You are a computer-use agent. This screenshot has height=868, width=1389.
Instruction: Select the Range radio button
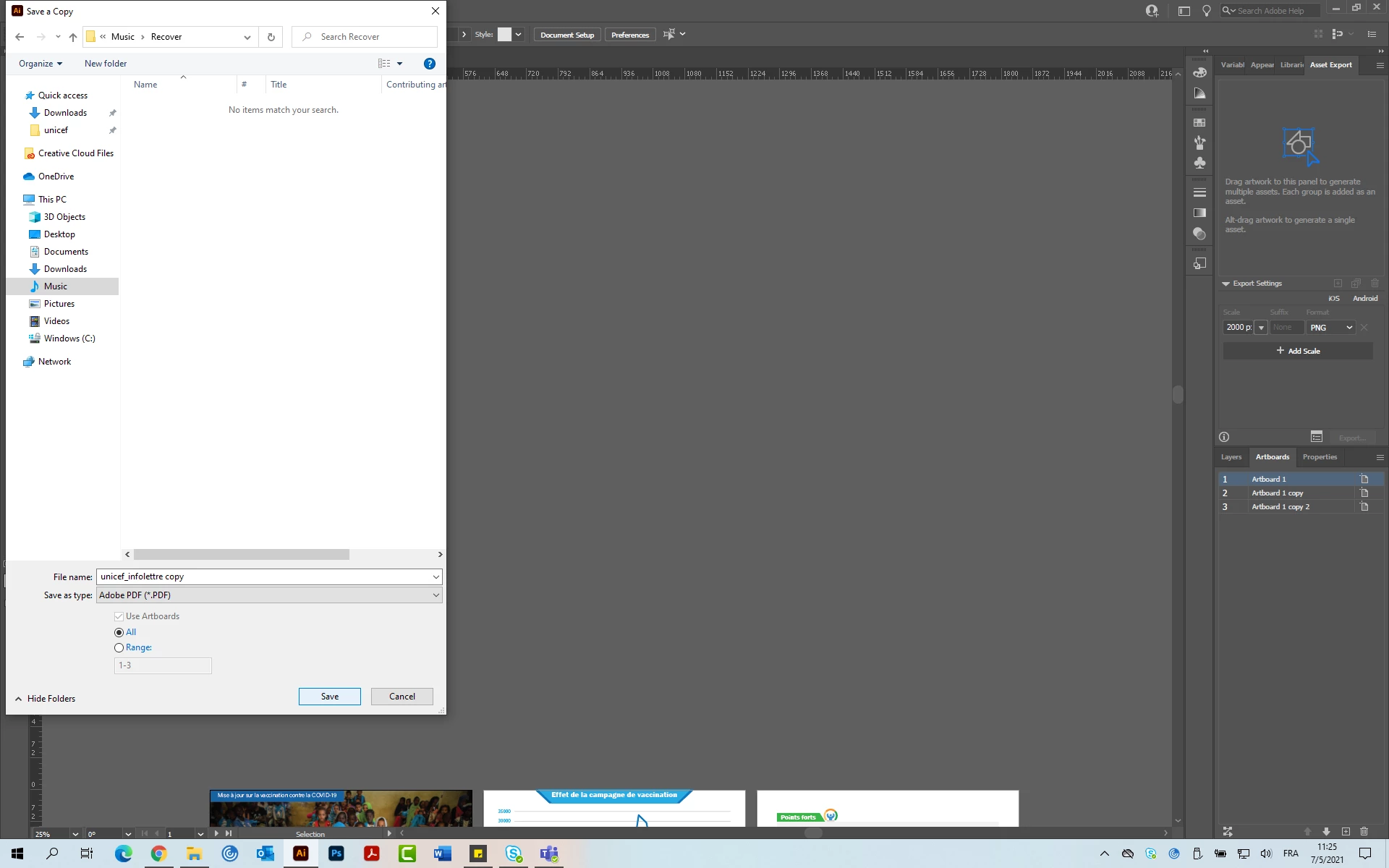(x=119, y=648)
